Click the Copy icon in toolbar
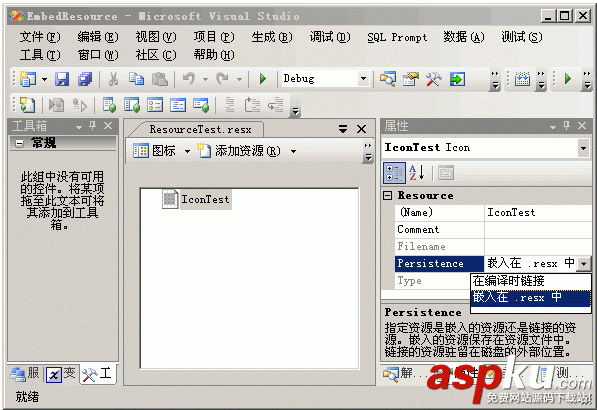The image size is (597, 410). (136, 79)
